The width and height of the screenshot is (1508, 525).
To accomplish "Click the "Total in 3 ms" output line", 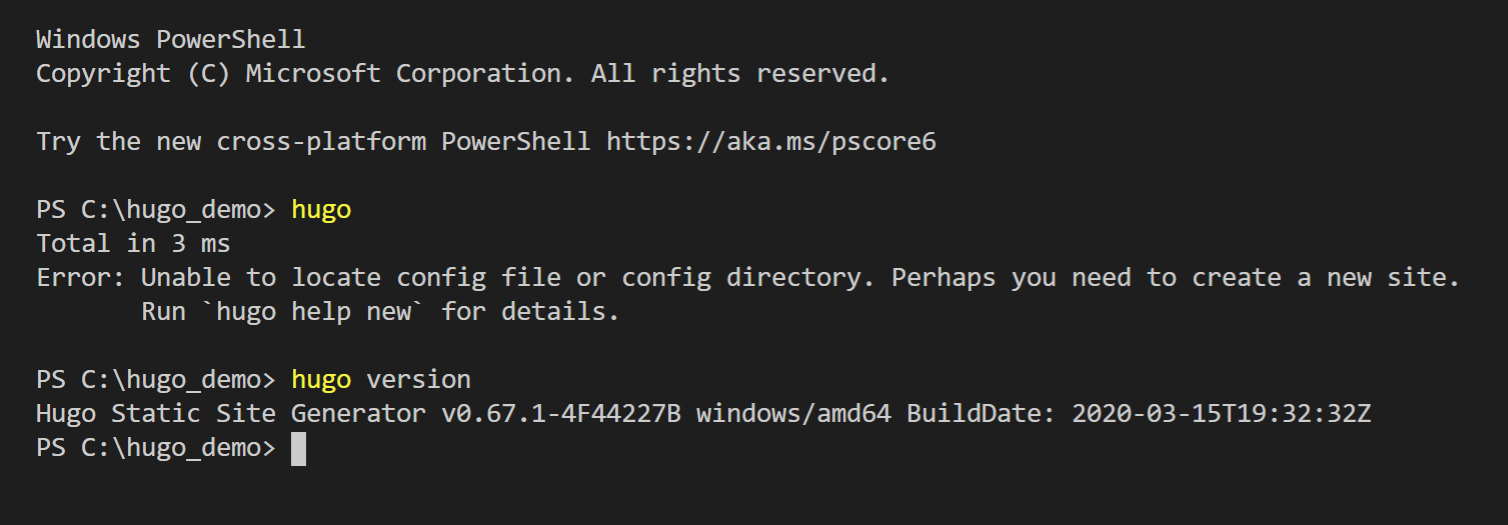I will 133,244.
